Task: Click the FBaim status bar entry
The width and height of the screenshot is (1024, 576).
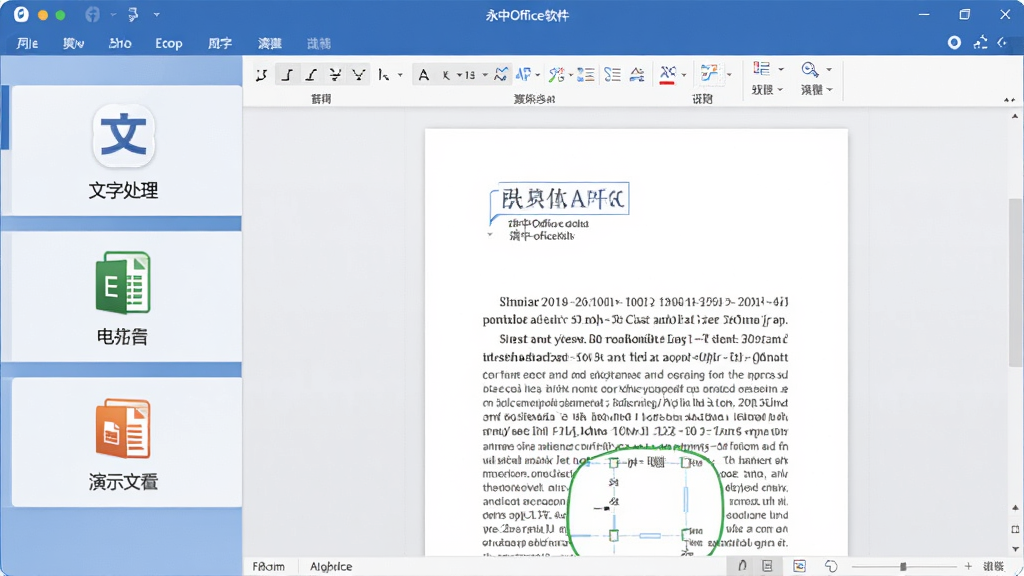Action: pos(268,566)
